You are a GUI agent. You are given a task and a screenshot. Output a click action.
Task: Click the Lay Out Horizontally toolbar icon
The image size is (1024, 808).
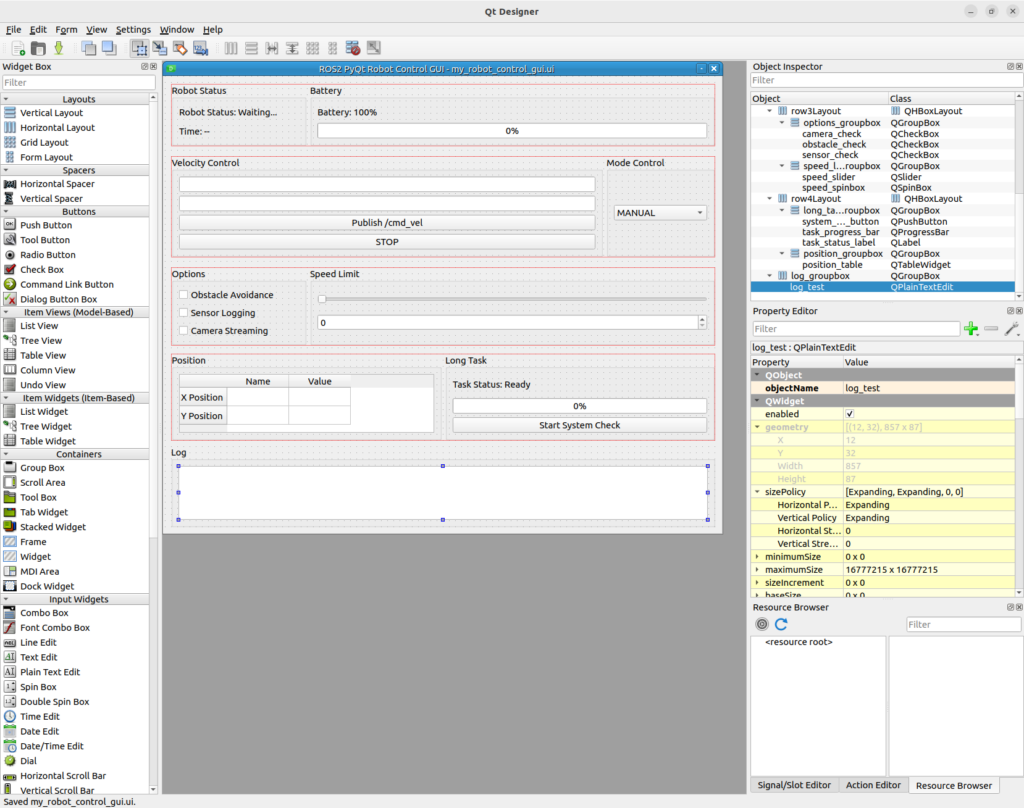(x=231, y=48)
